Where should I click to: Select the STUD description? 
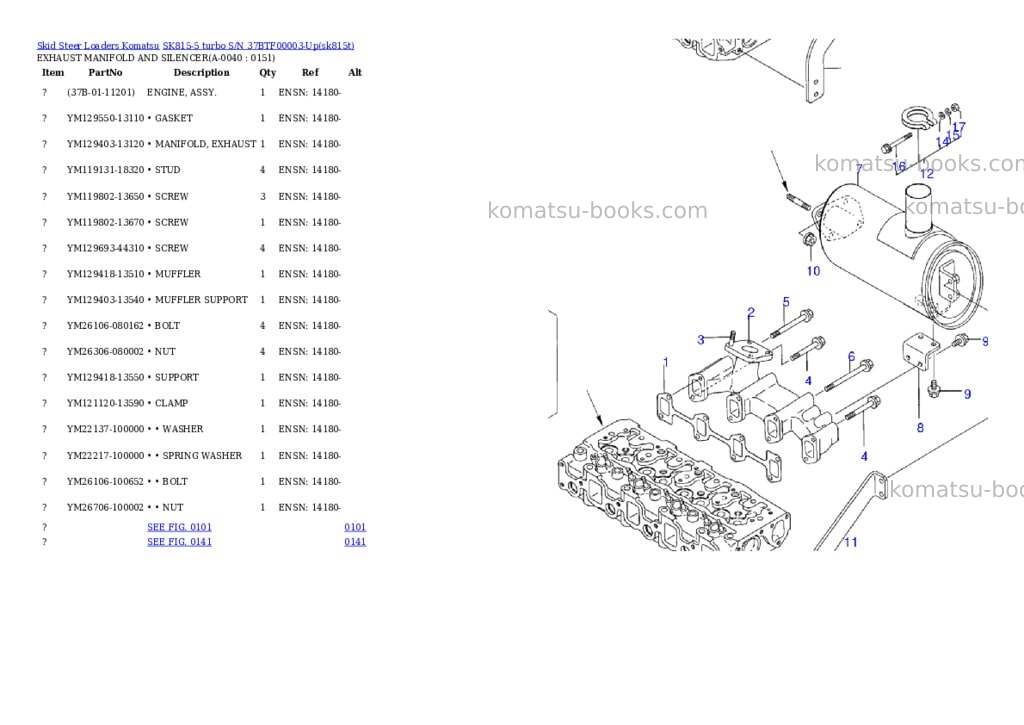point(167,170)
